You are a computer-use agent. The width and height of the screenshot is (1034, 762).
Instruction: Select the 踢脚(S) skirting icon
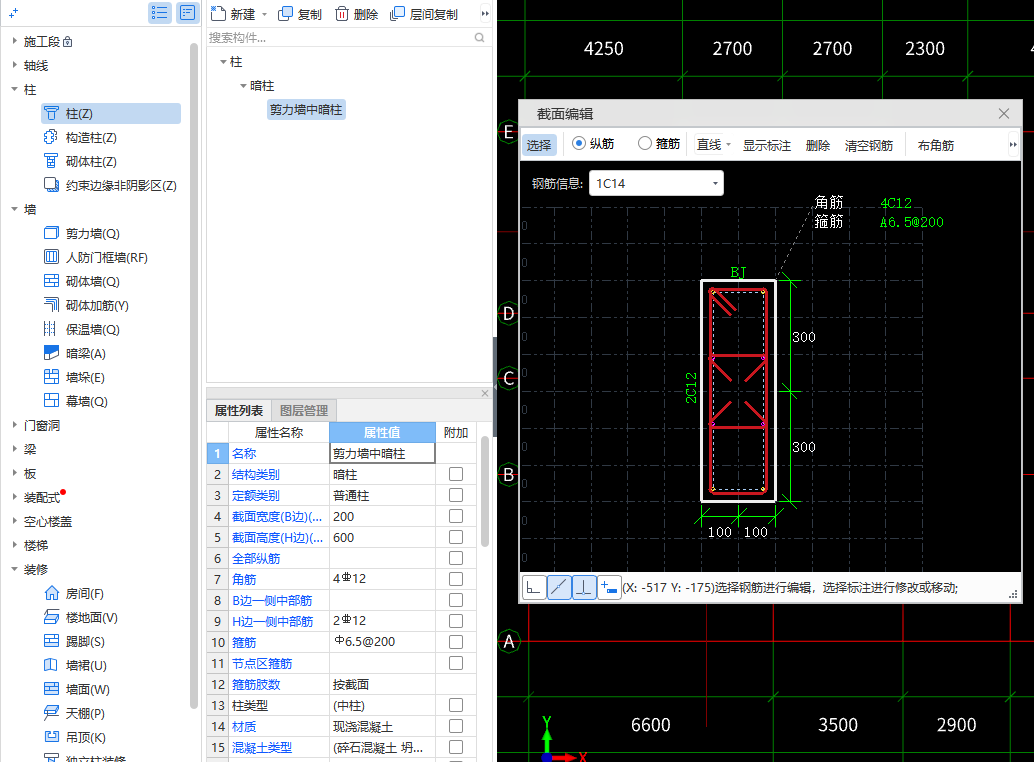click(51, 641)
